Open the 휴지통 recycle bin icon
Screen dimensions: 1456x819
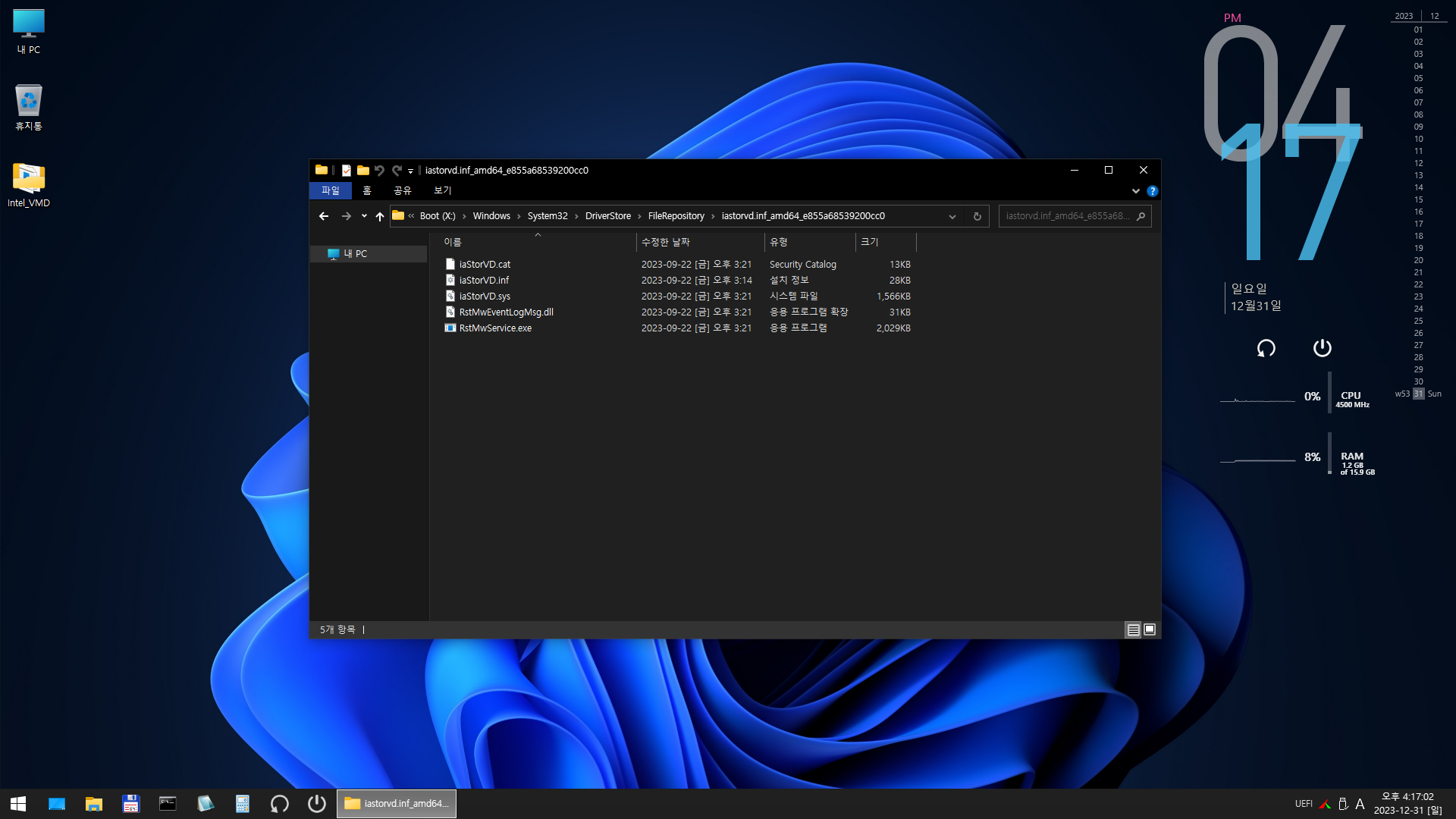(29, 107)
